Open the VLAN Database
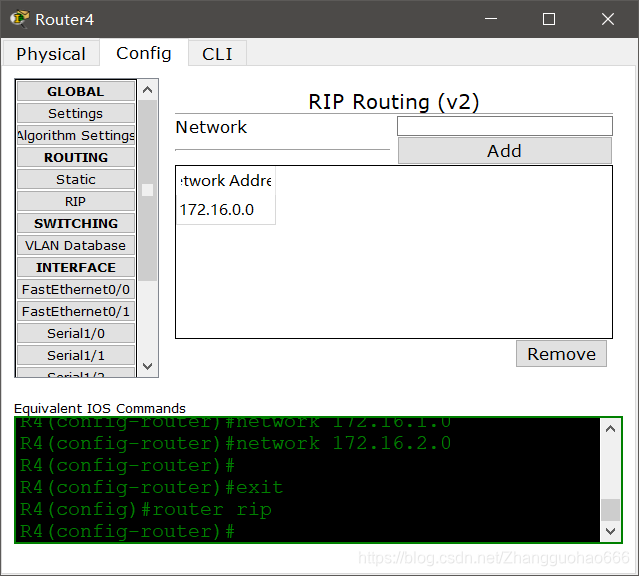Viewport: 639px width, 576px height. point(76,245)
